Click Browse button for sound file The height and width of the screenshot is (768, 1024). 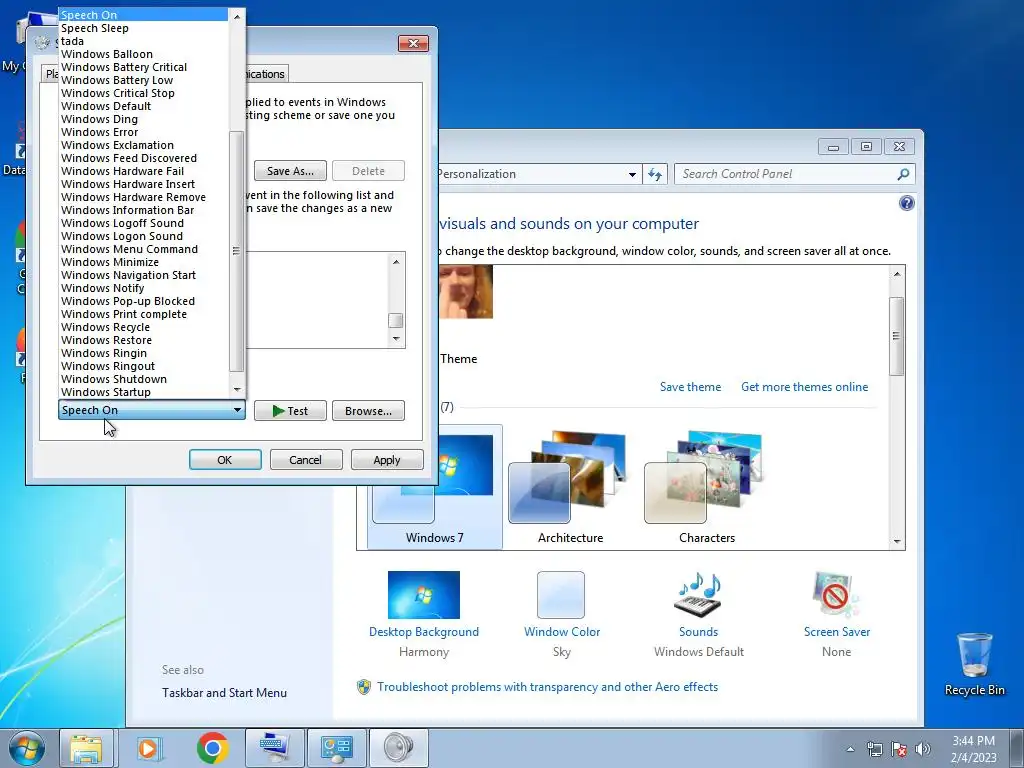(368, 411)
